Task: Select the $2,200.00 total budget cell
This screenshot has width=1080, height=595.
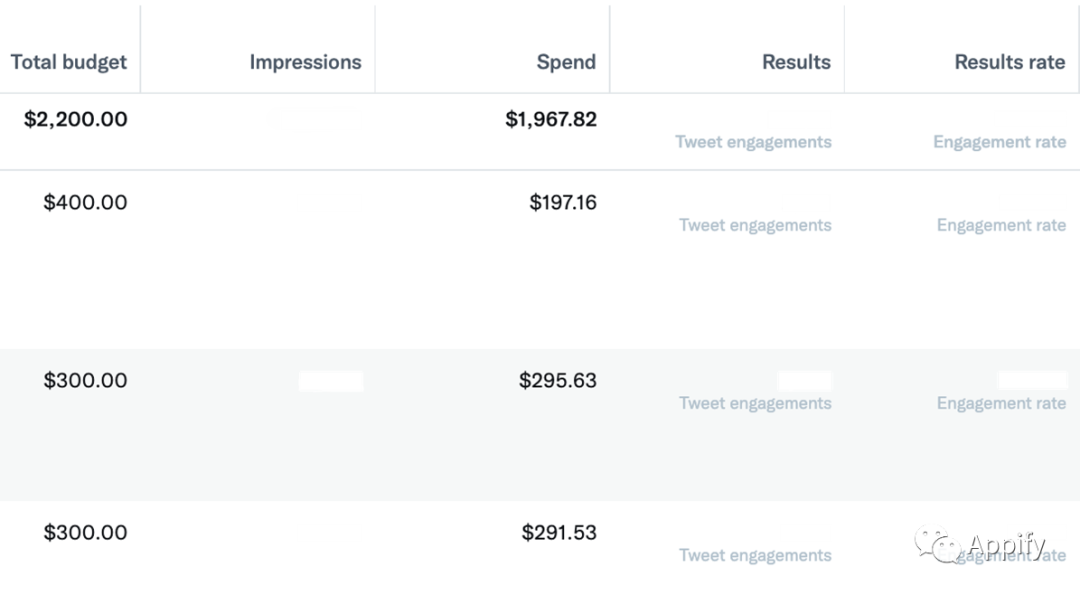Action: point(76,119)
